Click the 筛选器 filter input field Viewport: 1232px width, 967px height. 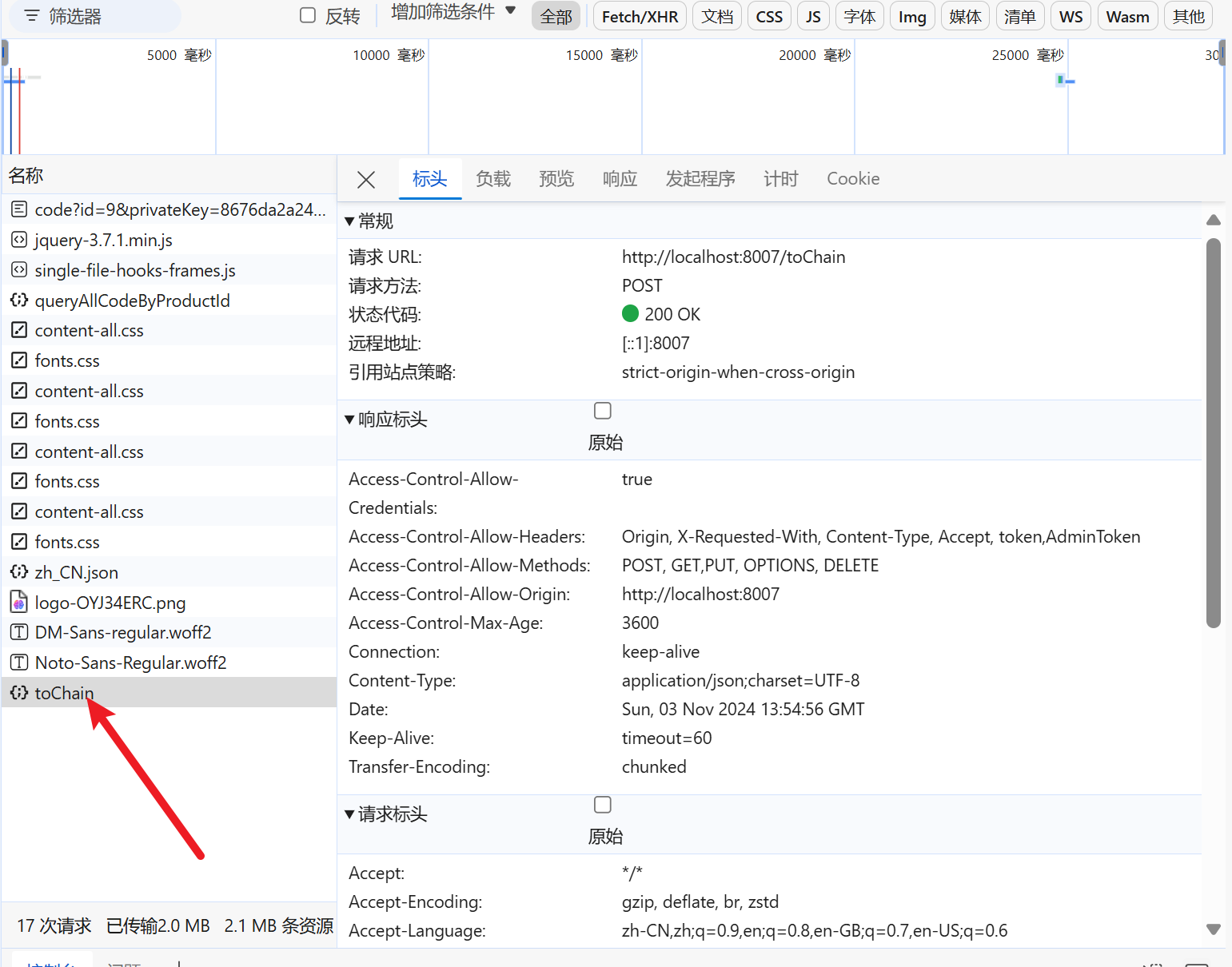point(96,16)
